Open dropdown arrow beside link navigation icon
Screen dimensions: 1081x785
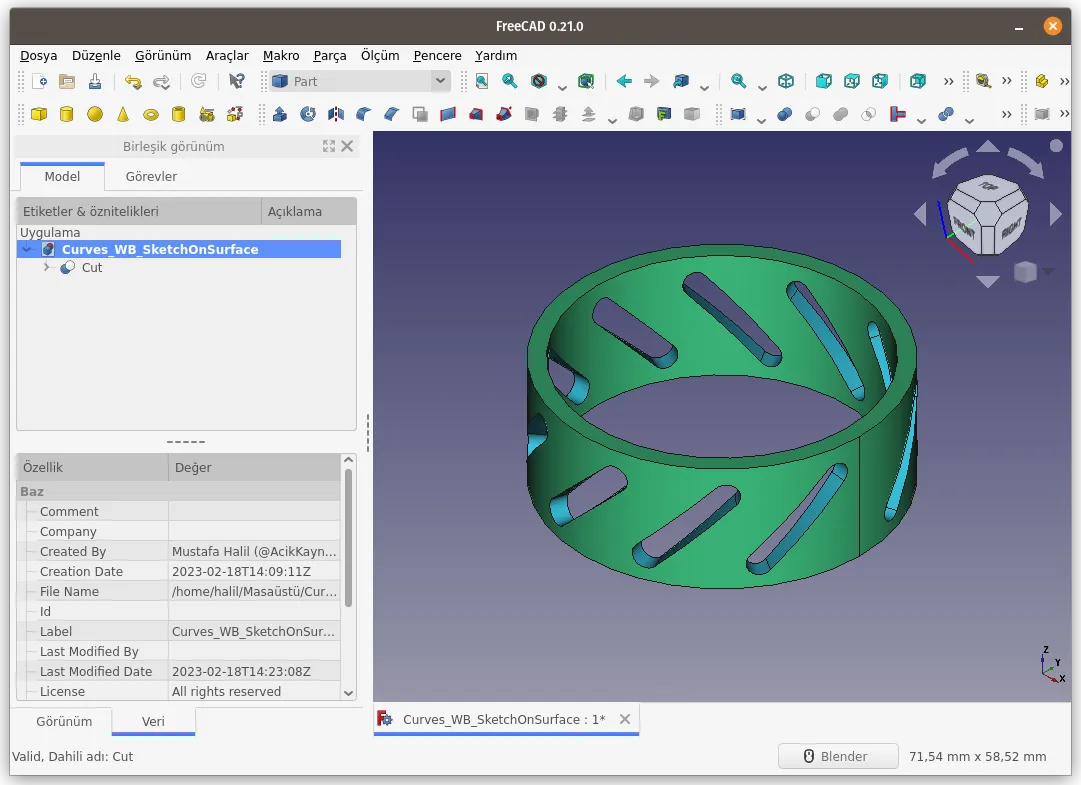(704, 88)
